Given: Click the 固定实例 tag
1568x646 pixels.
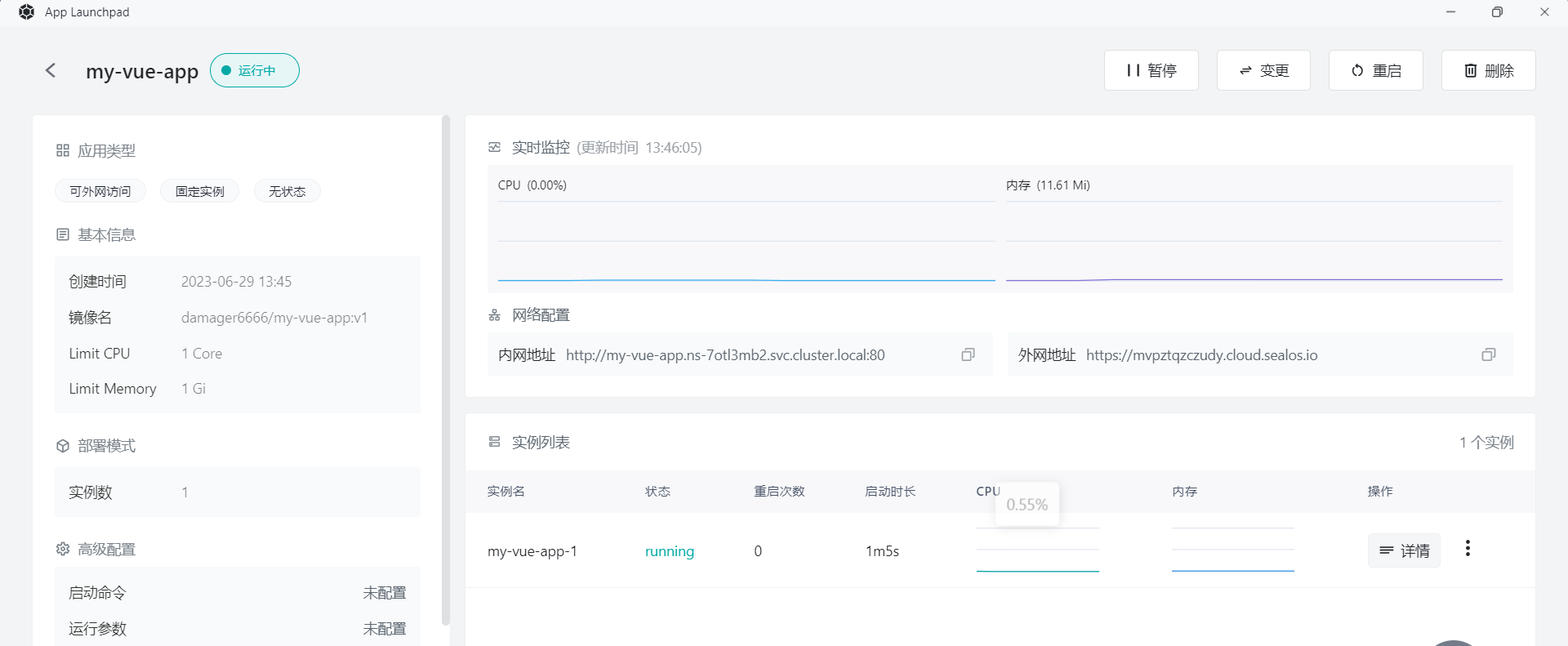Looking at the screenshot, I should click(x=199, y=191).
